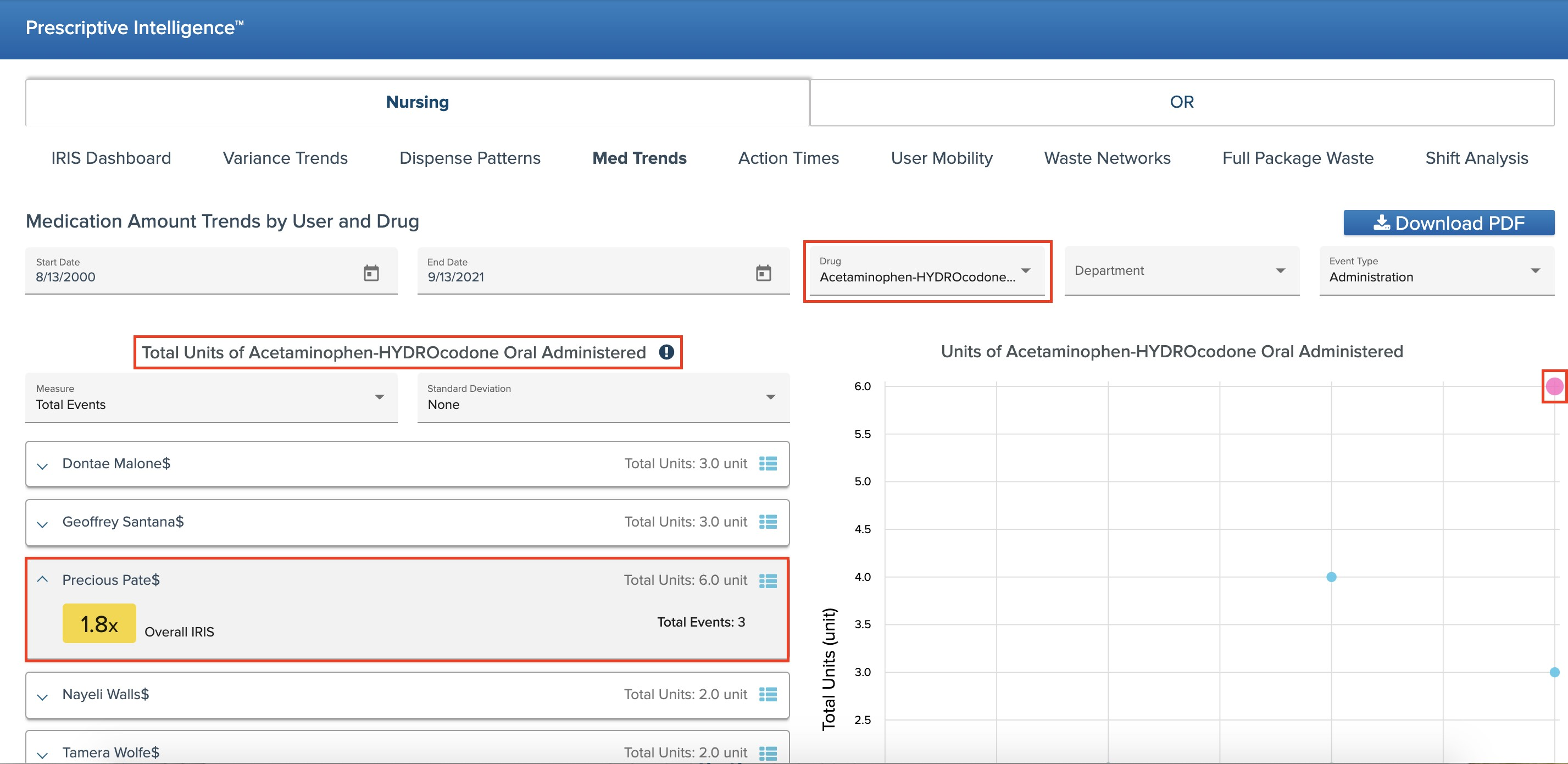Open Start Date calendar picker icon
The image size is (1568, 764).
371,273
